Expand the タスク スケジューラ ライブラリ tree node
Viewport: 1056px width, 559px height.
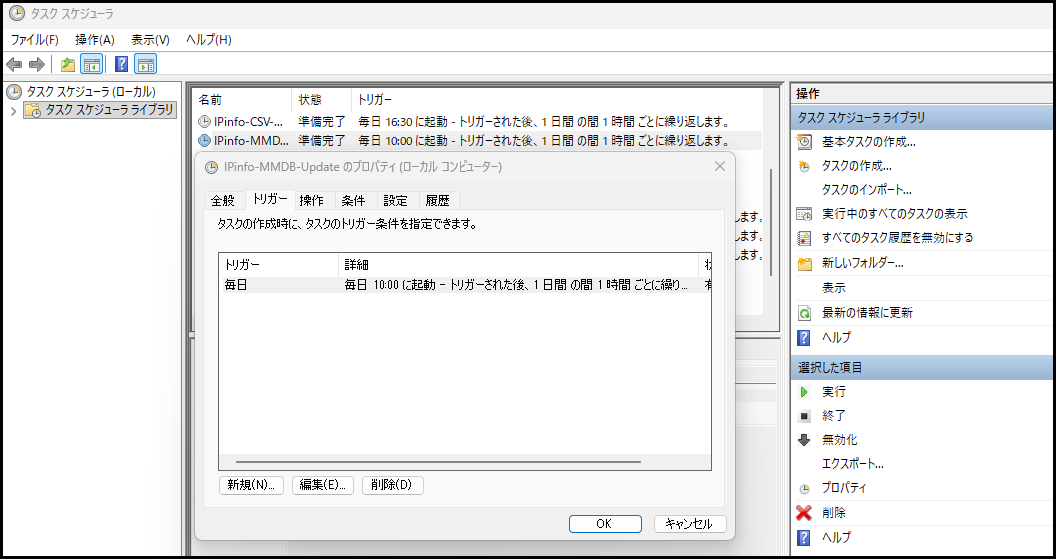13,111
